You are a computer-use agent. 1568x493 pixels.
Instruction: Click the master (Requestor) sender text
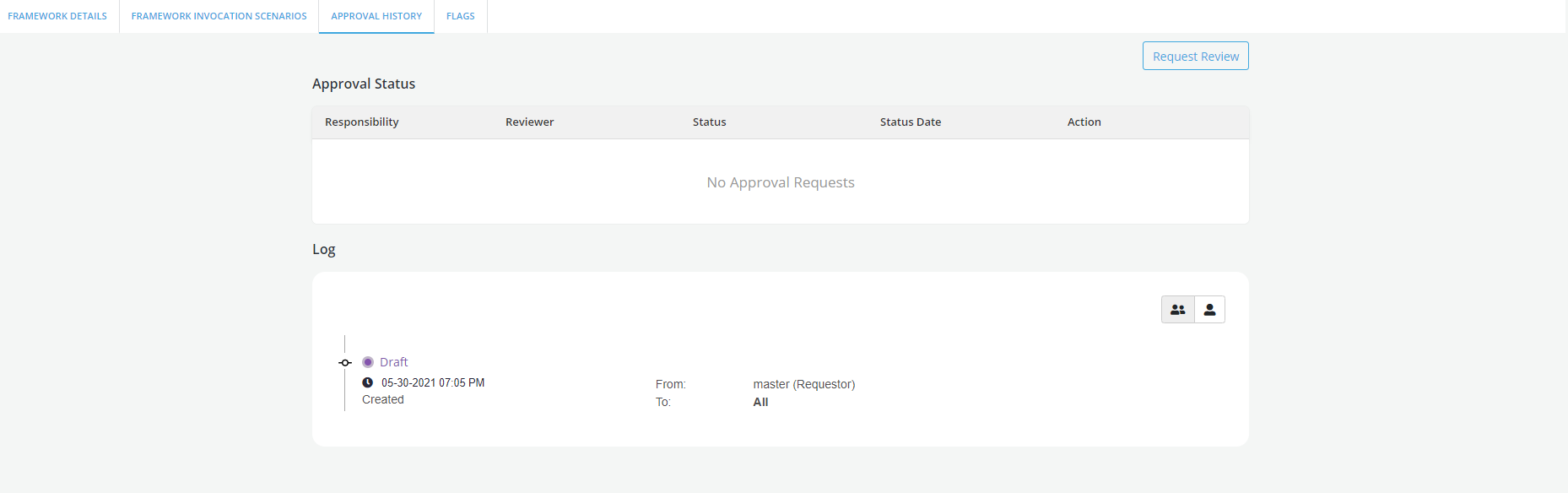(x=803, y=384)
